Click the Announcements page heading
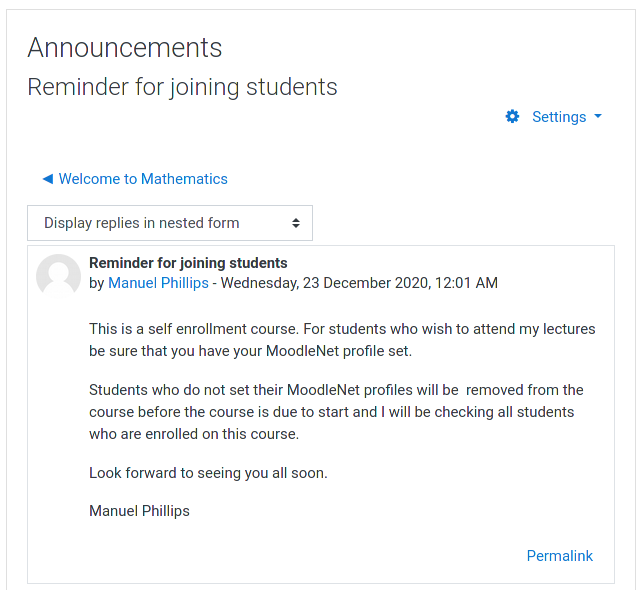639x590 pixels. (125, 48)
